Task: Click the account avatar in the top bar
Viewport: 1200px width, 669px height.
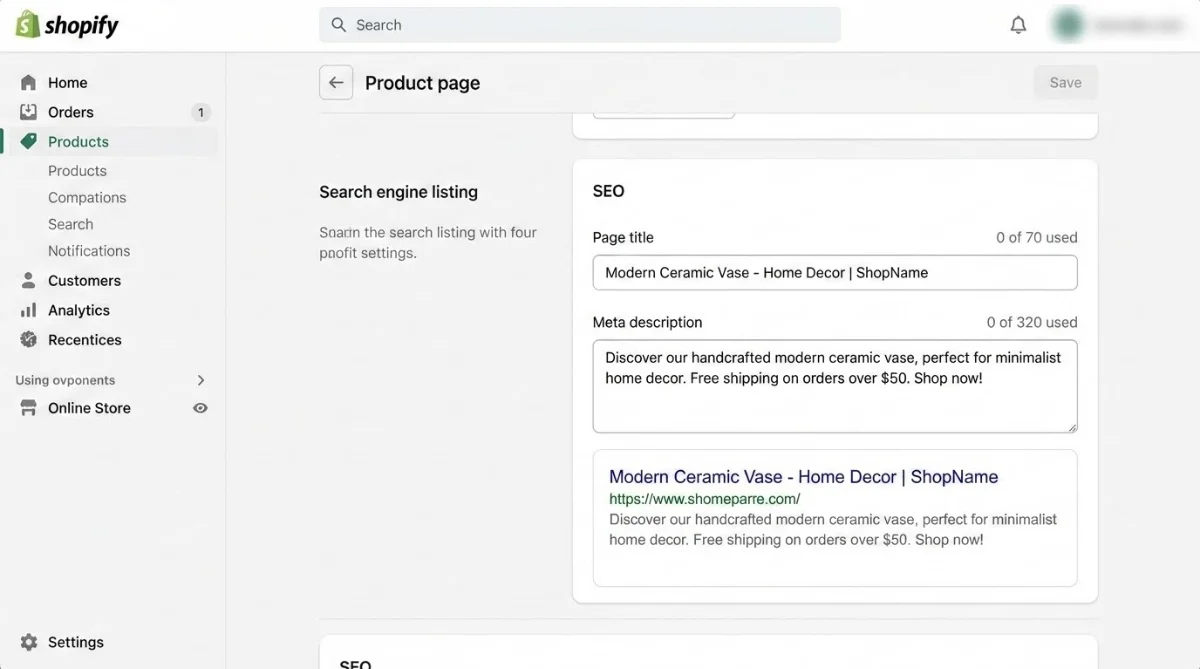Action: click(x=1068, y=23)
